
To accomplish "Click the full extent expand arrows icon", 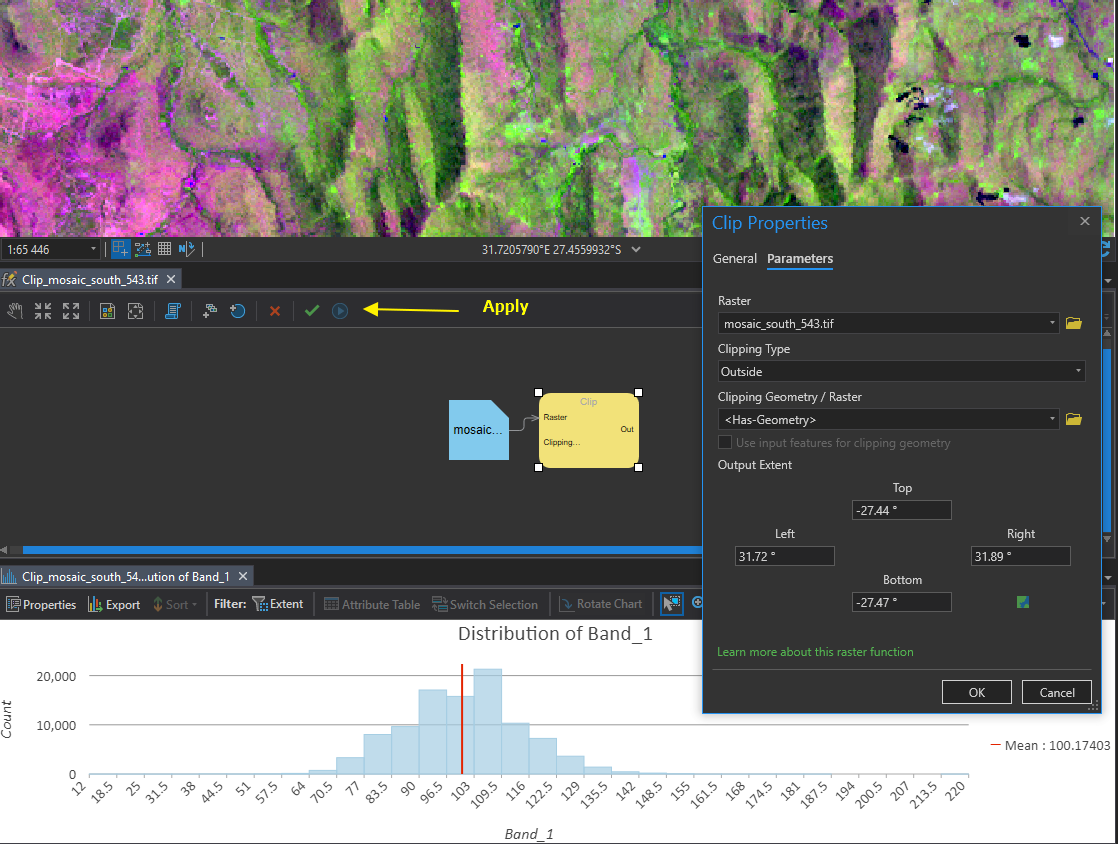I will [71, 311].
